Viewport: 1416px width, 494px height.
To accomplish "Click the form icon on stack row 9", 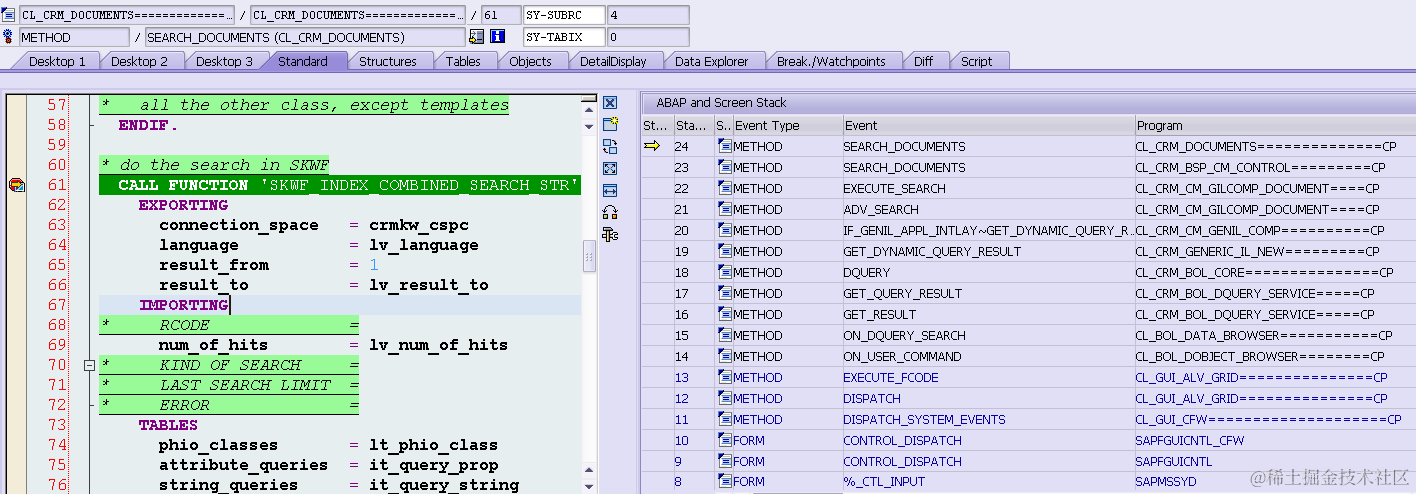I will pos(724,461).
